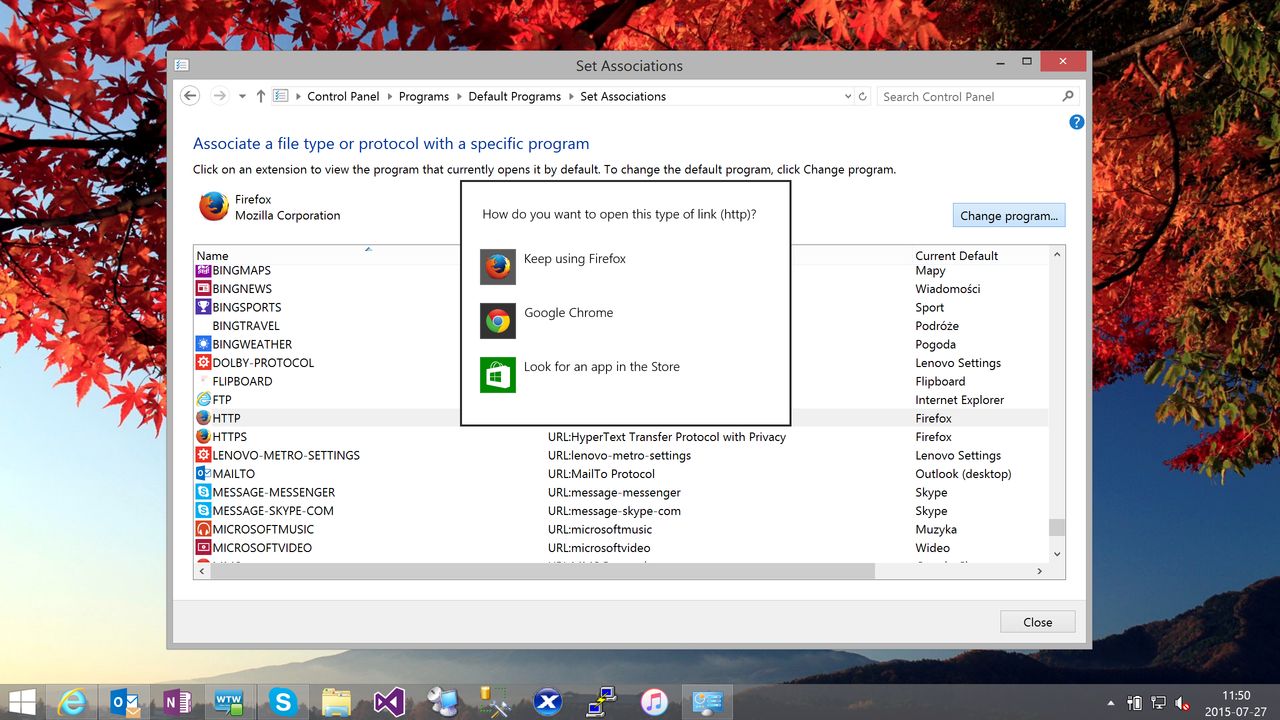1280x720 pixels.
Task: Select the FLIPBOARD row
Action: click(621, 381)
